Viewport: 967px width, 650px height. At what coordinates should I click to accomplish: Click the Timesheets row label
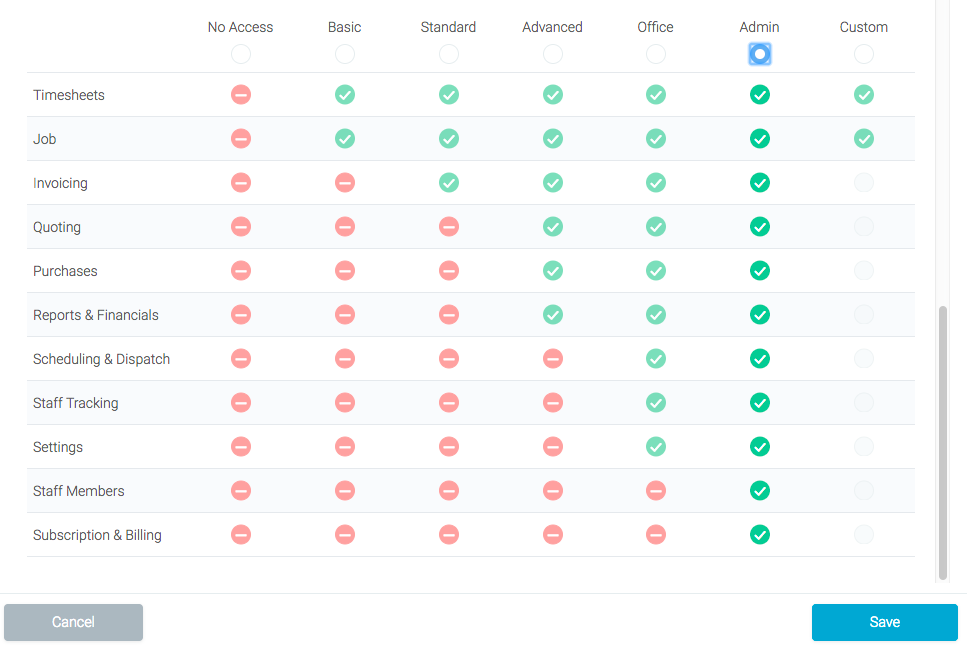(x=68, y=95)
